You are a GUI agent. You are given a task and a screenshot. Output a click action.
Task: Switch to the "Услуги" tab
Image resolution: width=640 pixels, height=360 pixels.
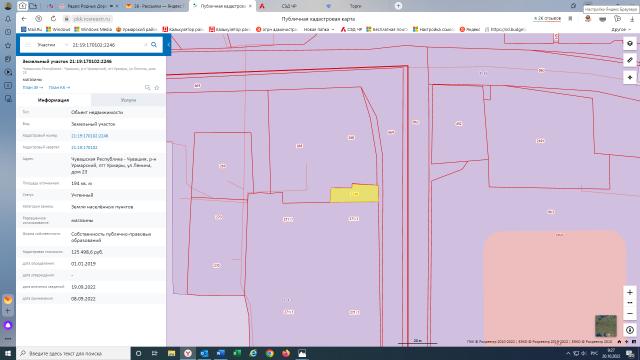coord(129,100)
